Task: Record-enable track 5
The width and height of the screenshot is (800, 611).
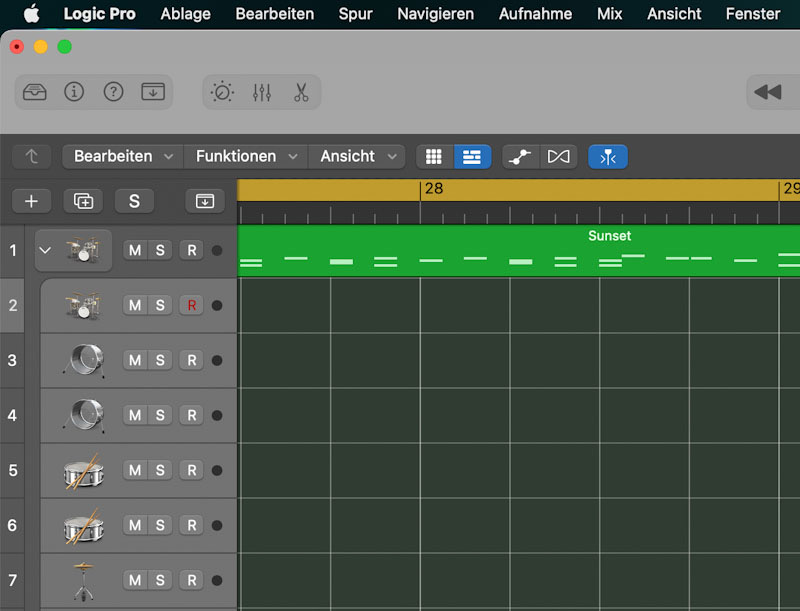Action: tap(192, 470)
